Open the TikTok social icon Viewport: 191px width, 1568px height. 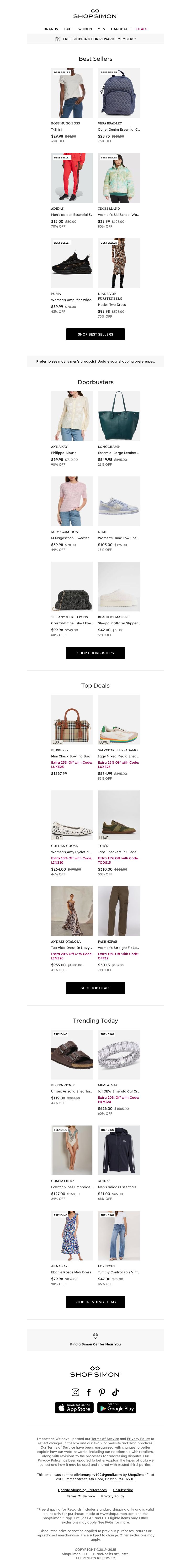(x=115, y=1392)
